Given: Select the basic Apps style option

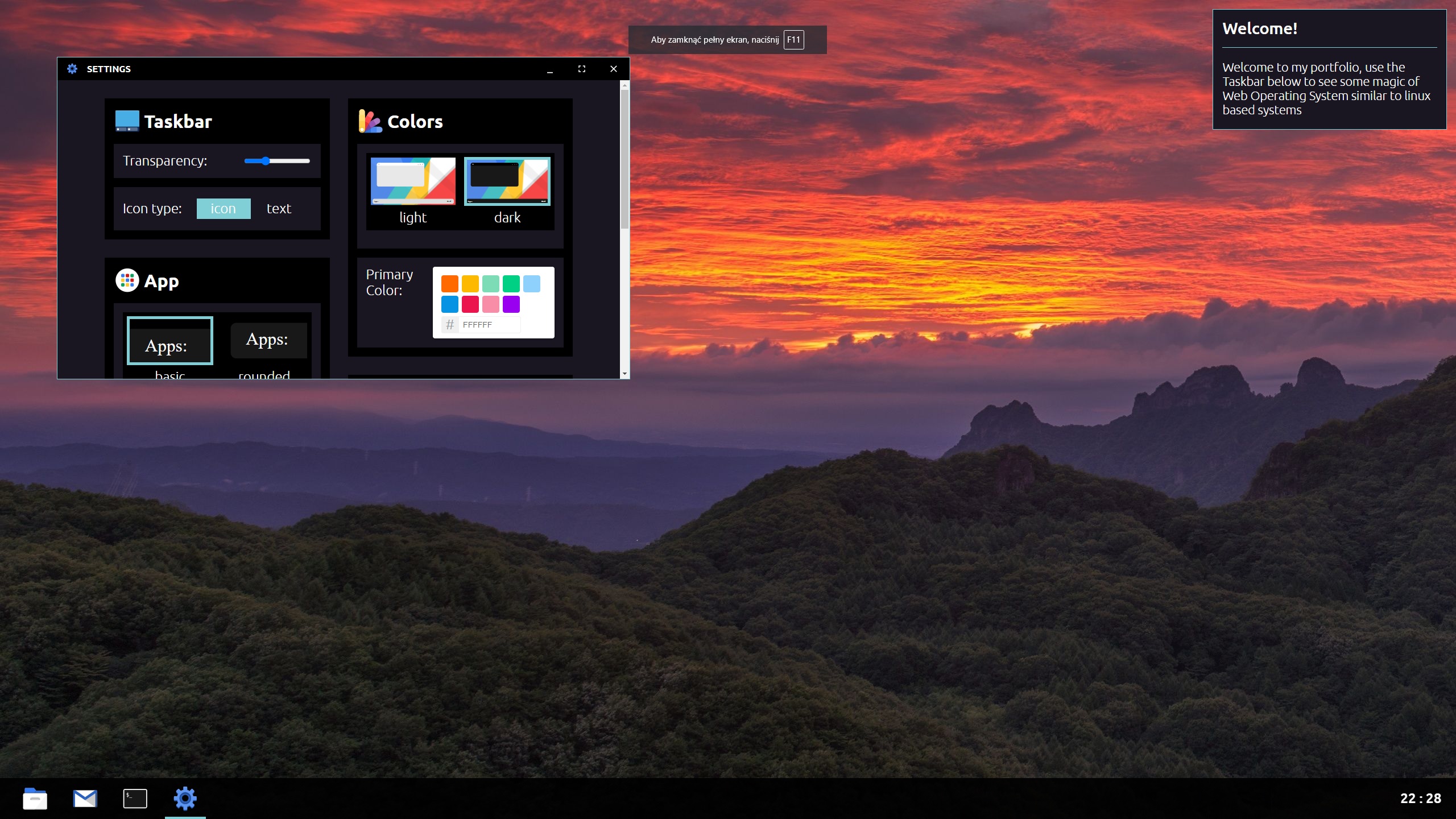Looking at the screenshot, I should pyautogui.click(x=169, y=341).
